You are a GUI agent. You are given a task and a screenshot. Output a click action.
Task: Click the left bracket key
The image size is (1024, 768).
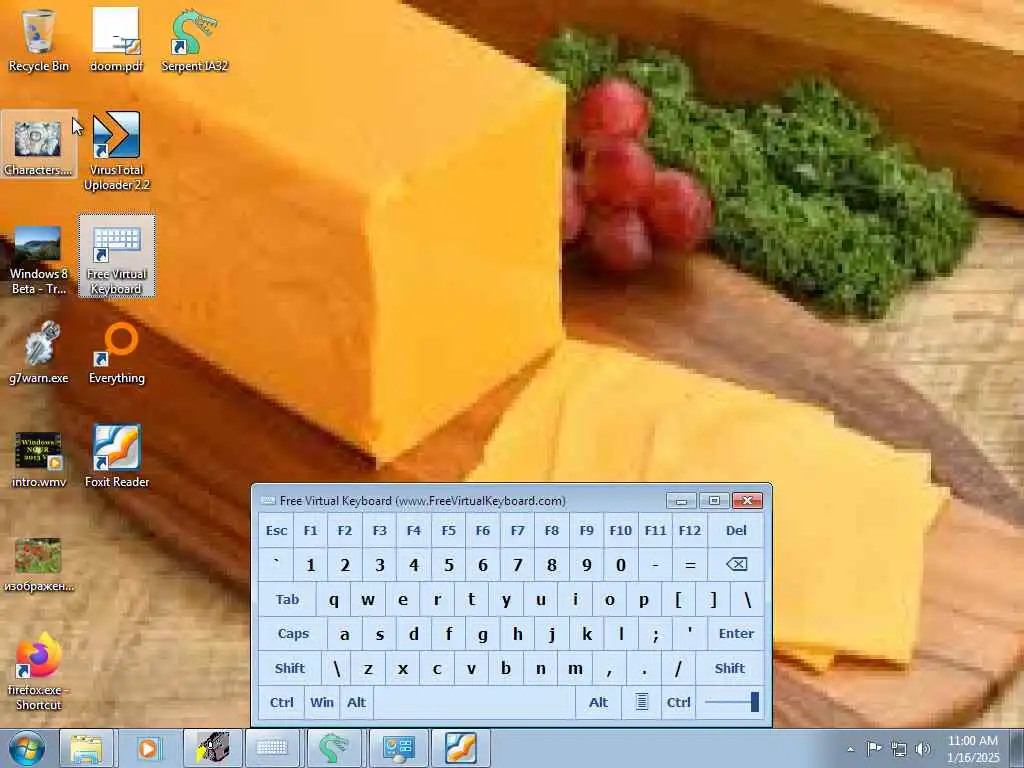(x=679, y=599)
